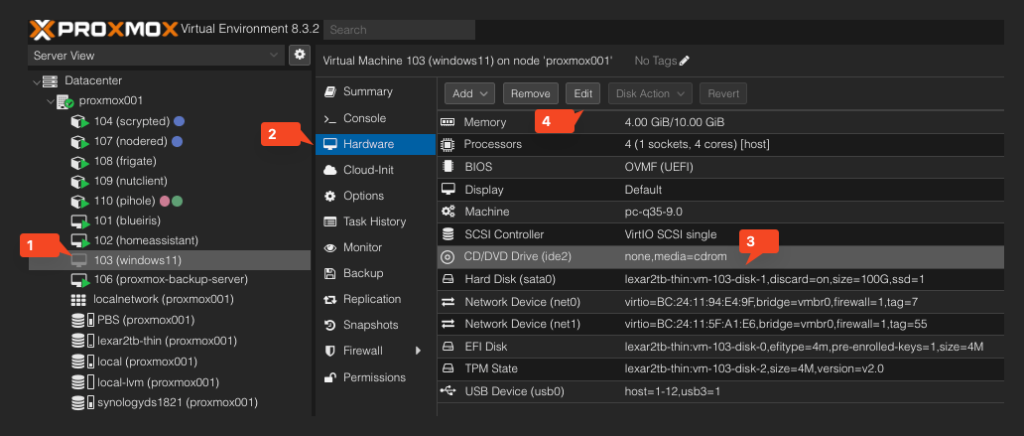Open the Cloud-Init tab
Image resolution: width=1024 pixels, height=436 pixels.
tap(376, 170)
